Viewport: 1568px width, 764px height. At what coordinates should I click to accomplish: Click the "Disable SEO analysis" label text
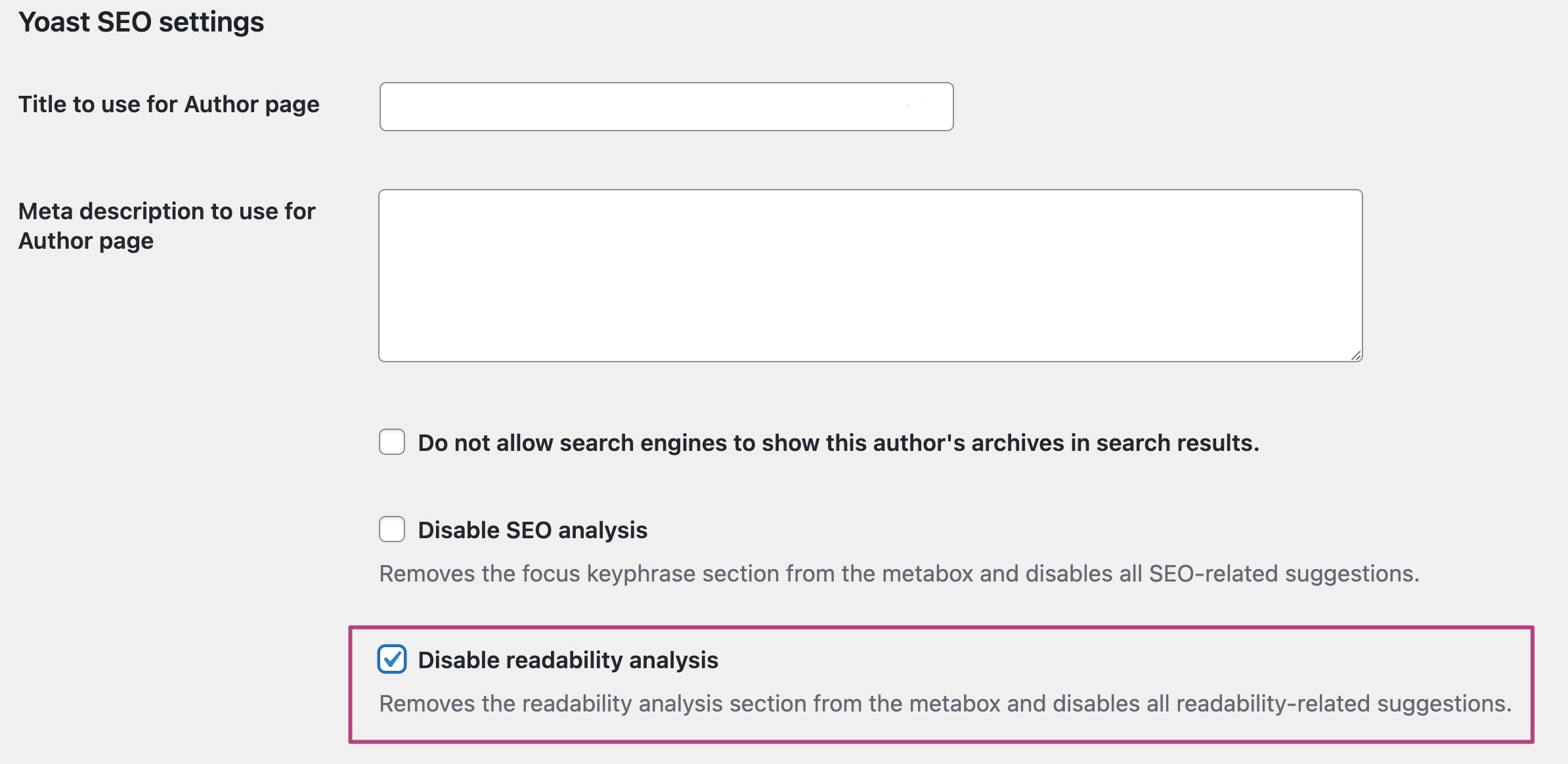point(533,530)
